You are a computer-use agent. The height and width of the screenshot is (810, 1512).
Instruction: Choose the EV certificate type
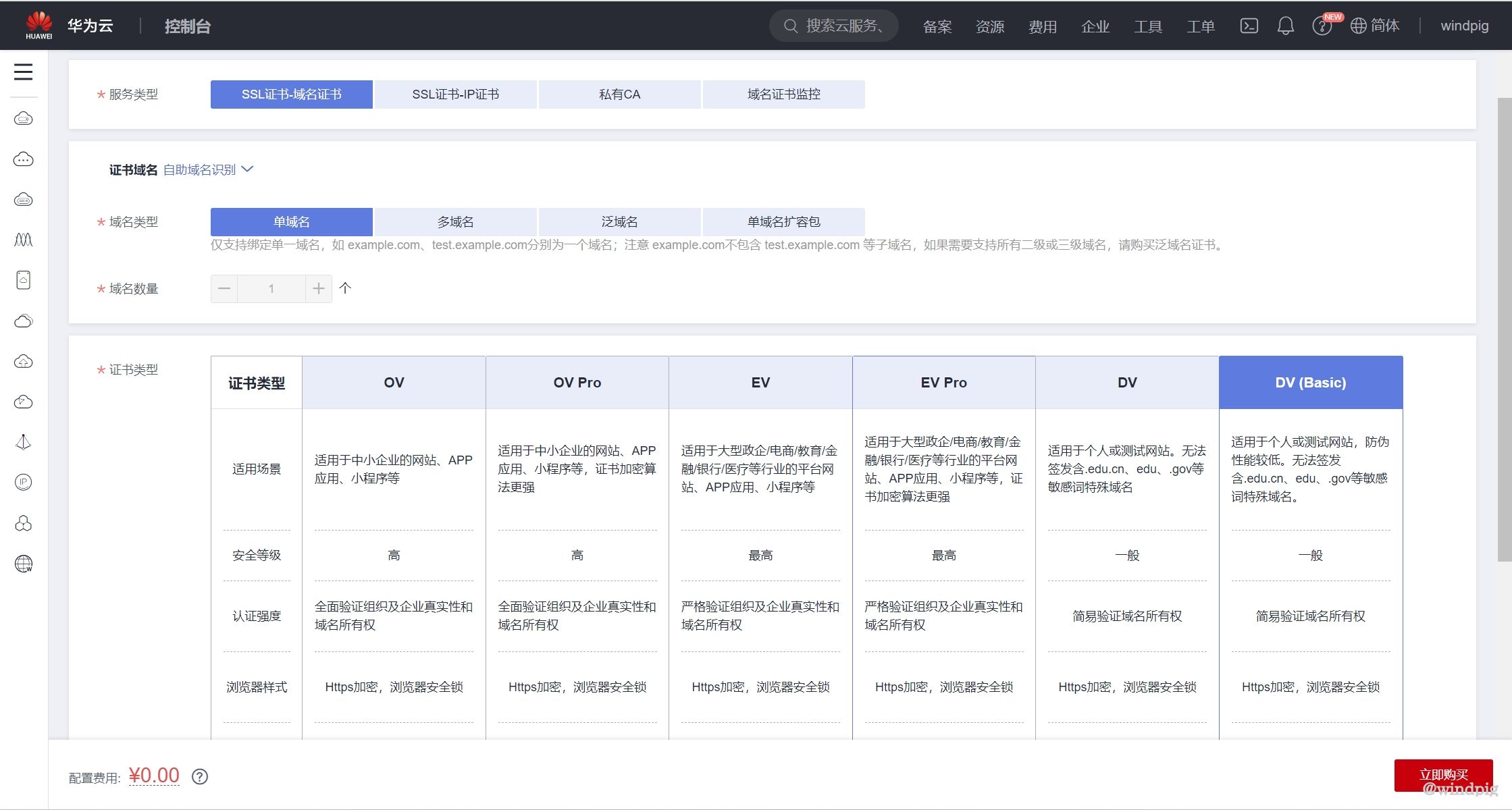[x=760, y=383]
